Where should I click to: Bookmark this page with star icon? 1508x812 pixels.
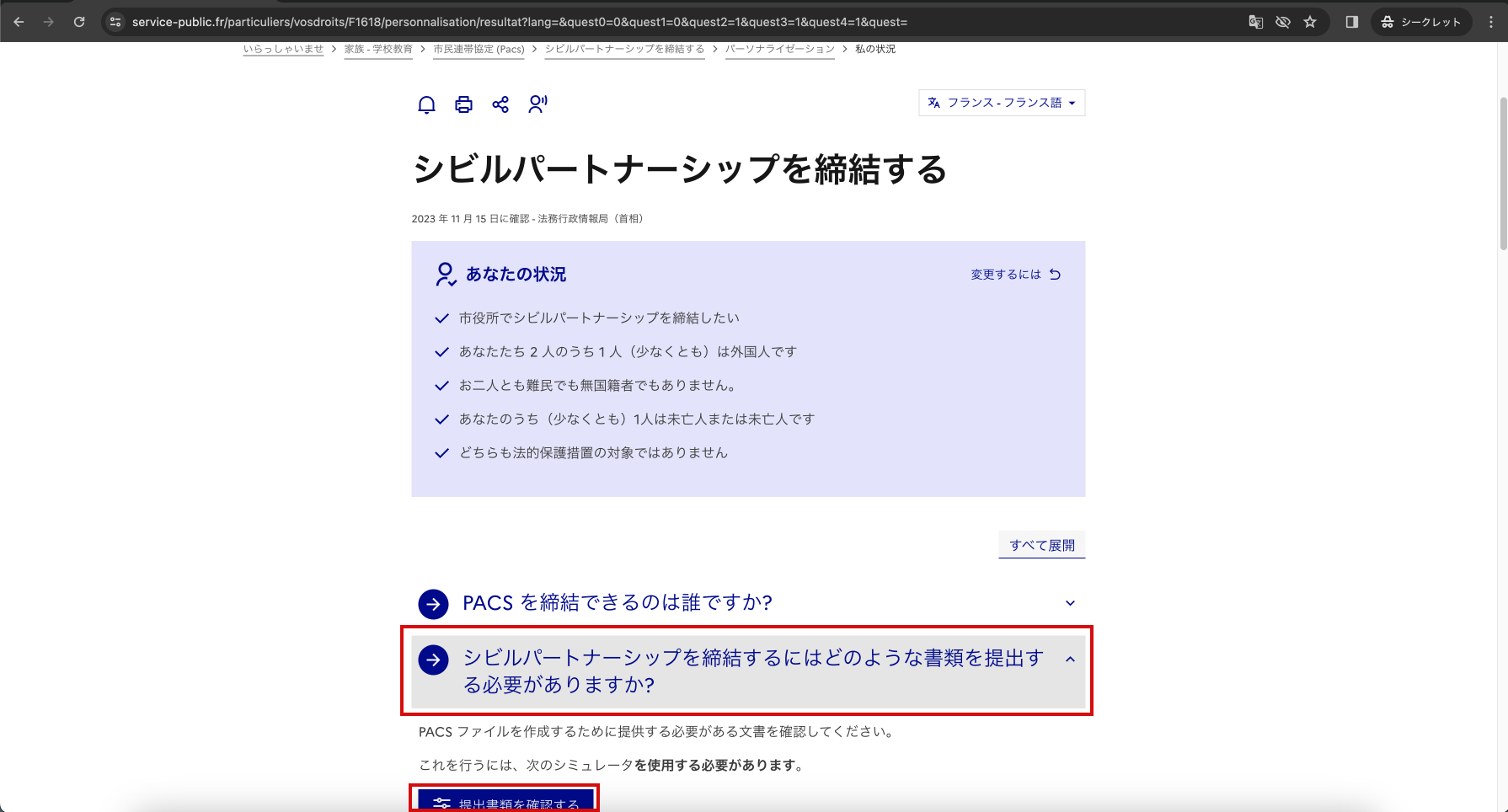1310,22
